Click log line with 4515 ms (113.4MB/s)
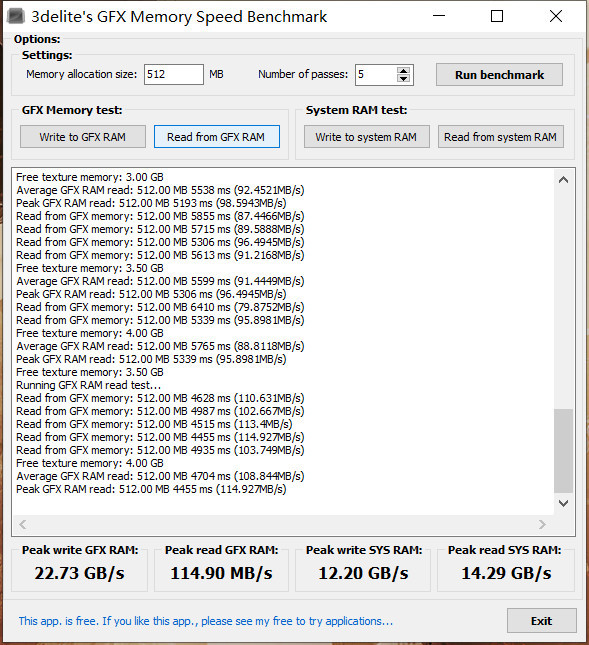Image resolution: width=589 pixels, height=645 pixels. [154, 424]
